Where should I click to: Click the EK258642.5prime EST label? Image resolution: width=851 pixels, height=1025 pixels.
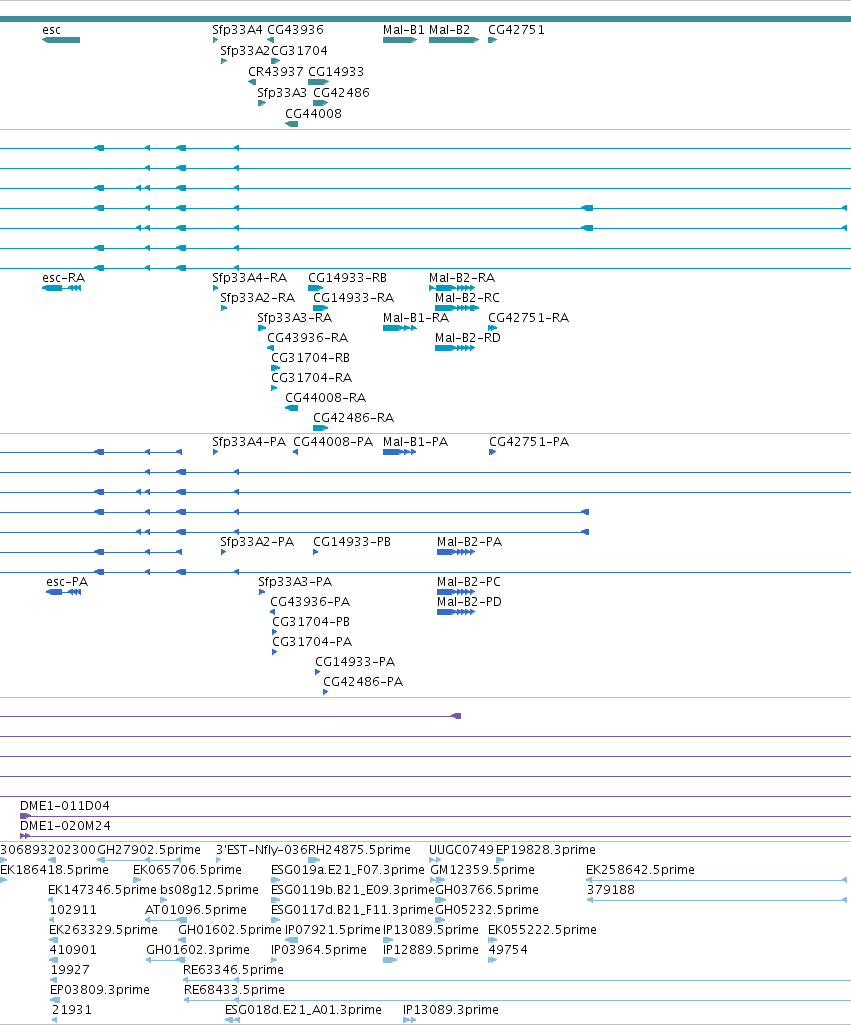(x=641, y=869)
